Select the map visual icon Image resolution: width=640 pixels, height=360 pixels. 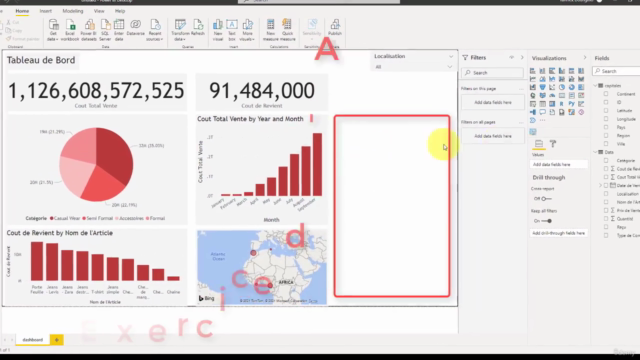pyautogui.click(x=533, y=96)
